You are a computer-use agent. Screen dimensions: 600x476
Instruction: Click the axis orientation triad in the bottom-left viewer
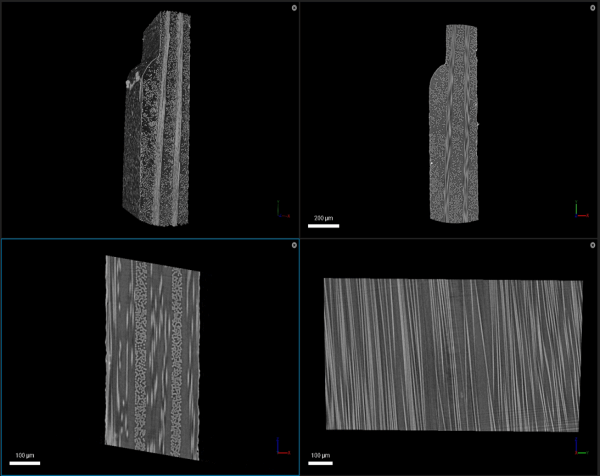281,448
